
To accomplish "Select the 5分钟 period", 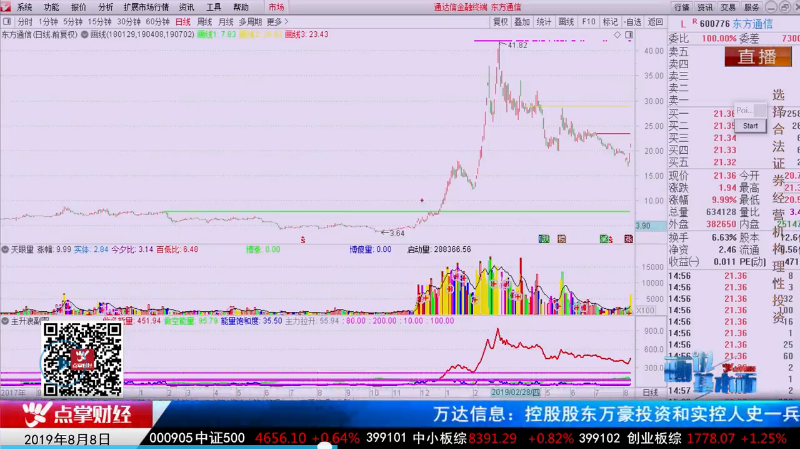I will pyautogui.click(x=73, y=22).
